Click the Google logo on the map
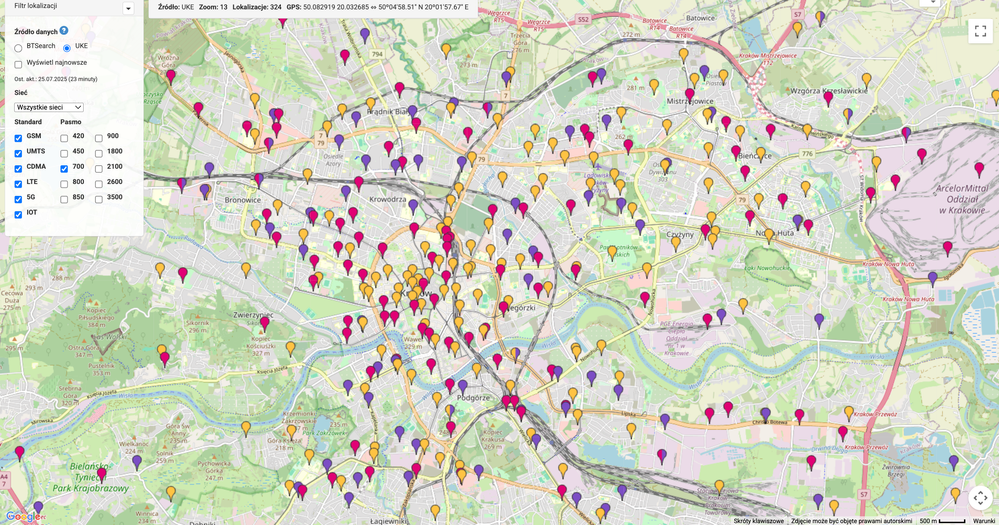 pos(23,517)
